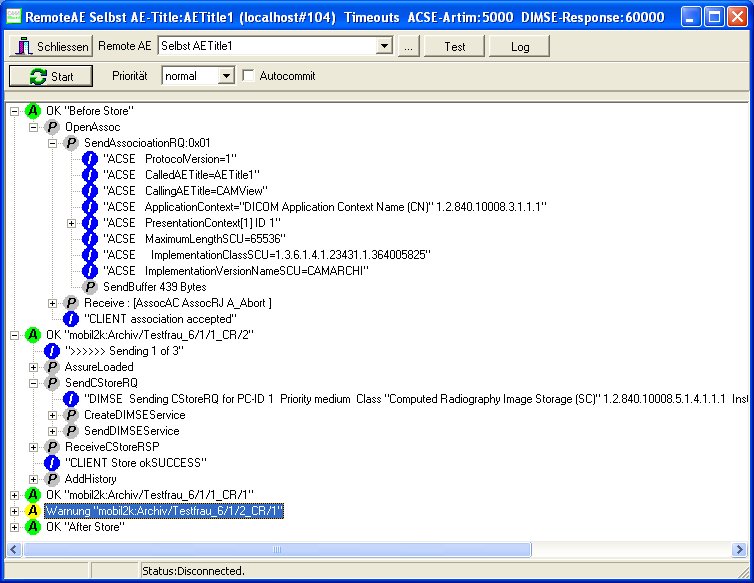This screenshot has width=754, height=583.
Task: Click info icon of ProtocolVersion=1 row
Action: pyautogui.click(x=90, y=159)
